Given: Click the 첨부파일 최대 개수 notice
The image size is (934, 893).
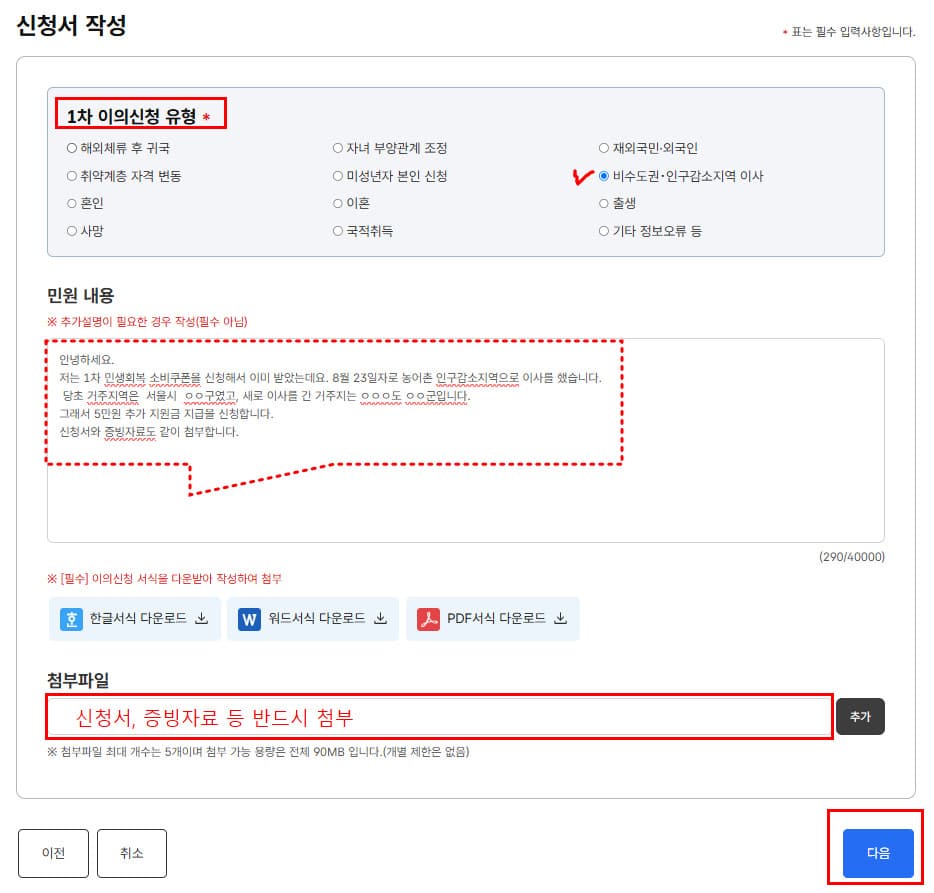Looking at the screenshot, I should click(x=259, y=752).
